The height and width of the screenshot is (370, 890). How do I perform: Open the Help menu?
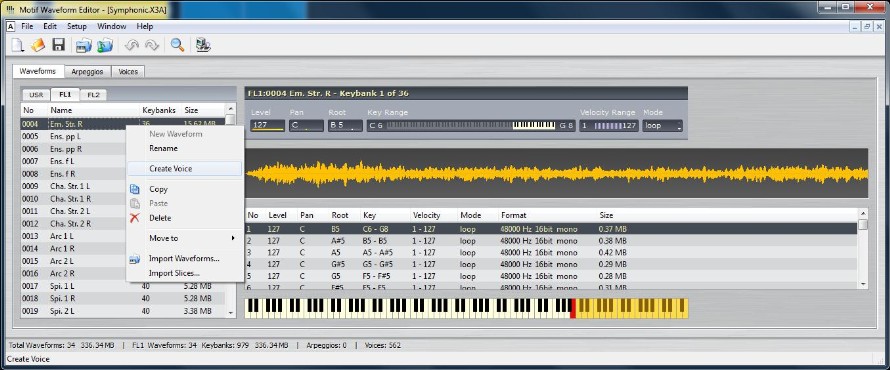pos(145,27)
